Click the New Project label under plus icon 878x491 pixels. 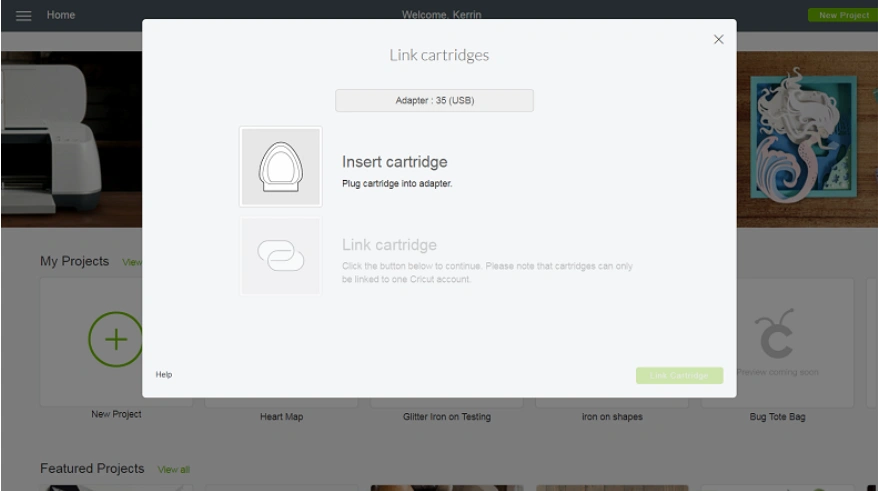click(116, 414)
